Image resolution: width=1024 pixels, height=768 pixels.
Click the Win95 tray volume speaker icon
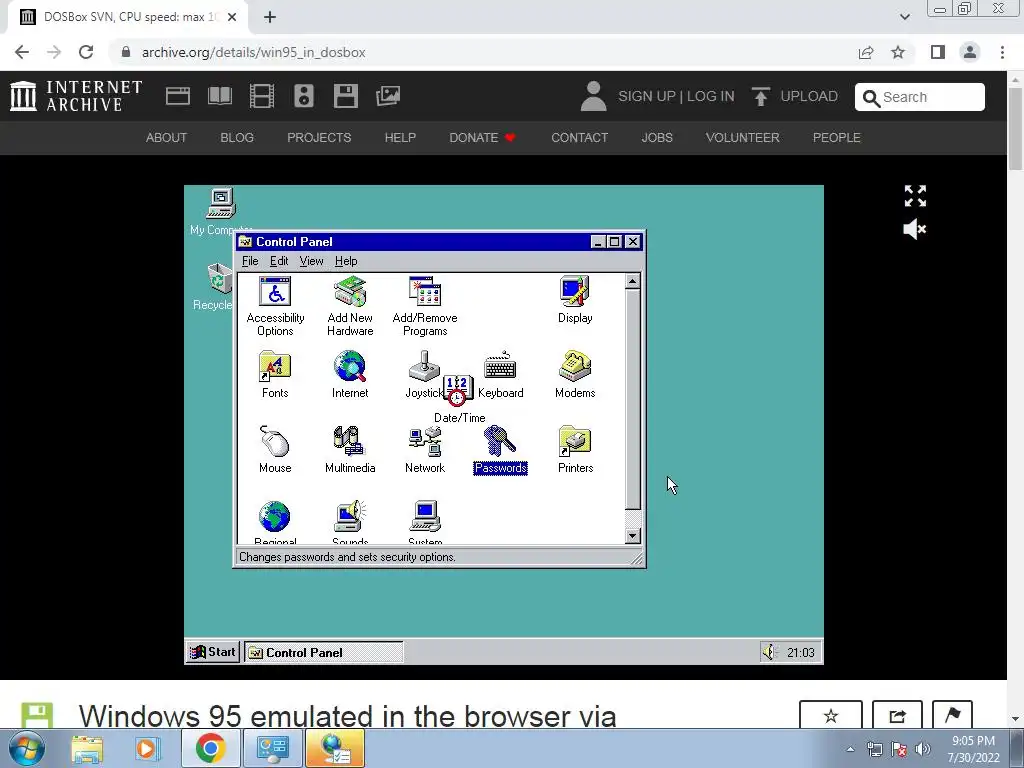(x=769, y=652)
